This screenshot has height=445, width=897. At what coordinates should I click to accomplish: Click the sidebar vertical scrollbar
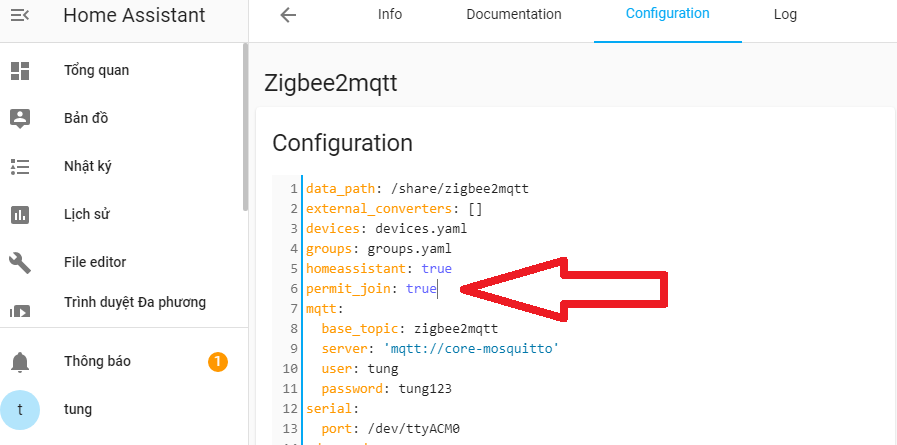[245, 127]
